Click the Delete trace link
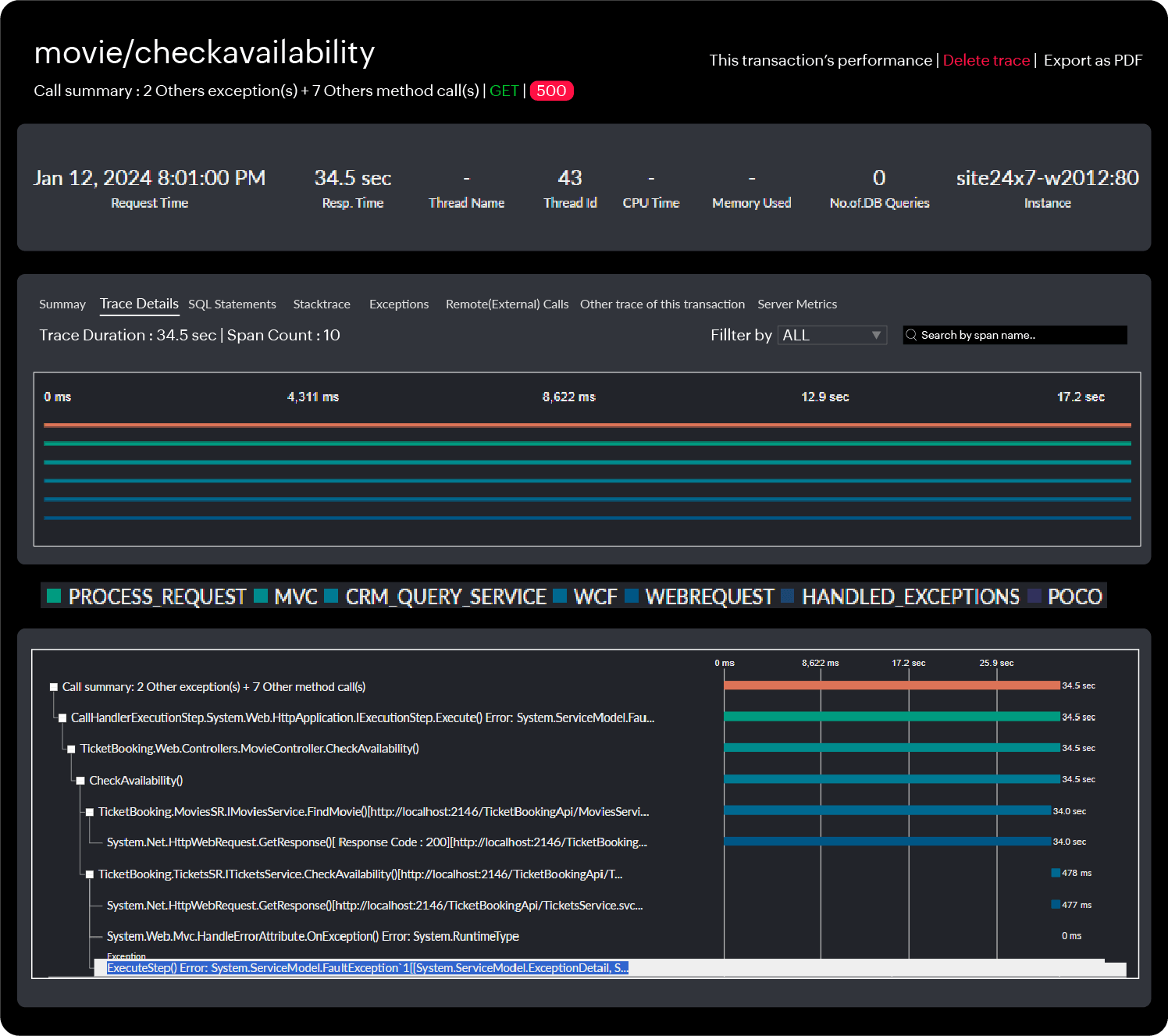This screenshot has height=1036, width=1168. click(986, 60)
